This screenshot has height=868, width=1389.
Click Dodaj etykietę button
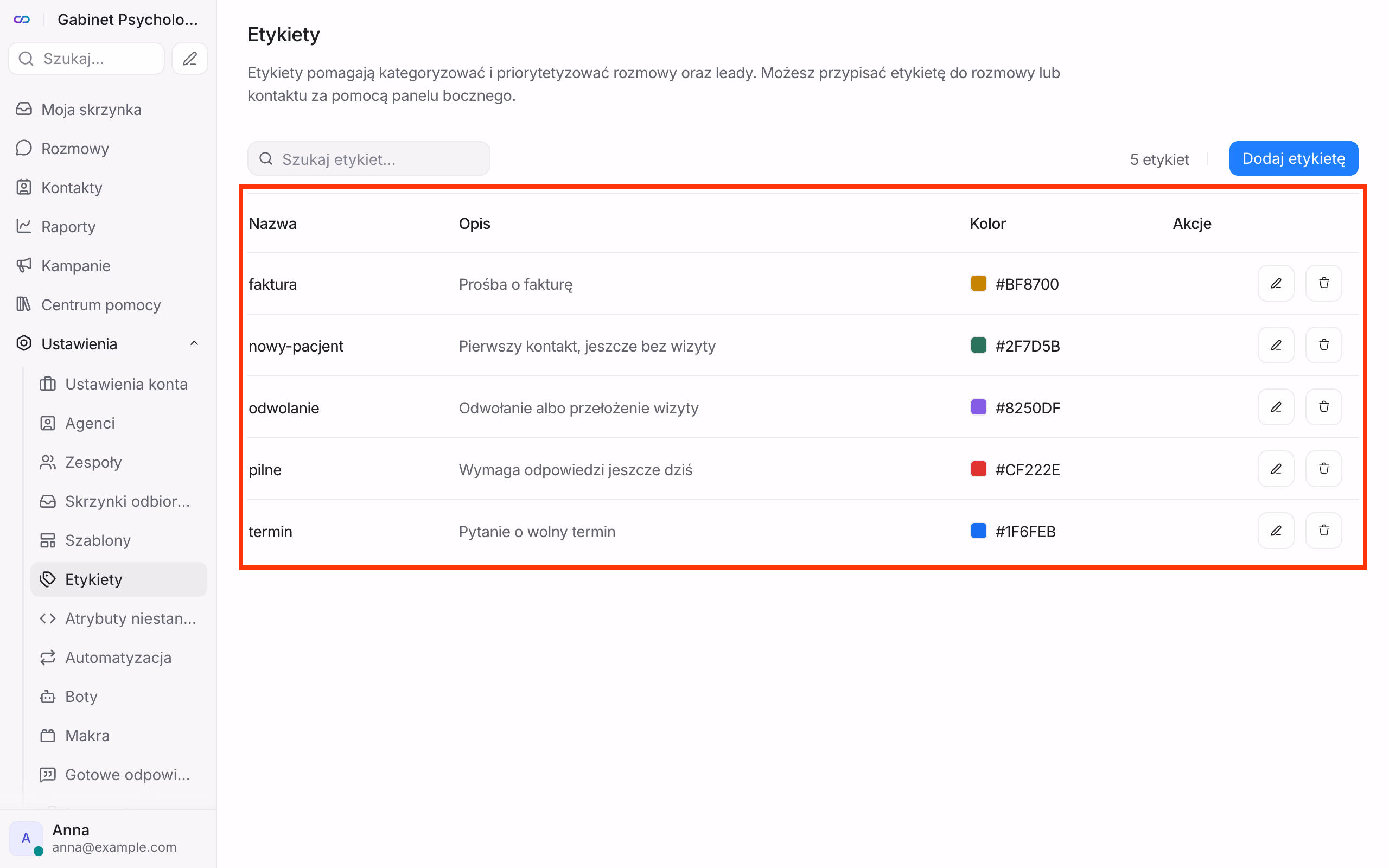pos(1293,158)
